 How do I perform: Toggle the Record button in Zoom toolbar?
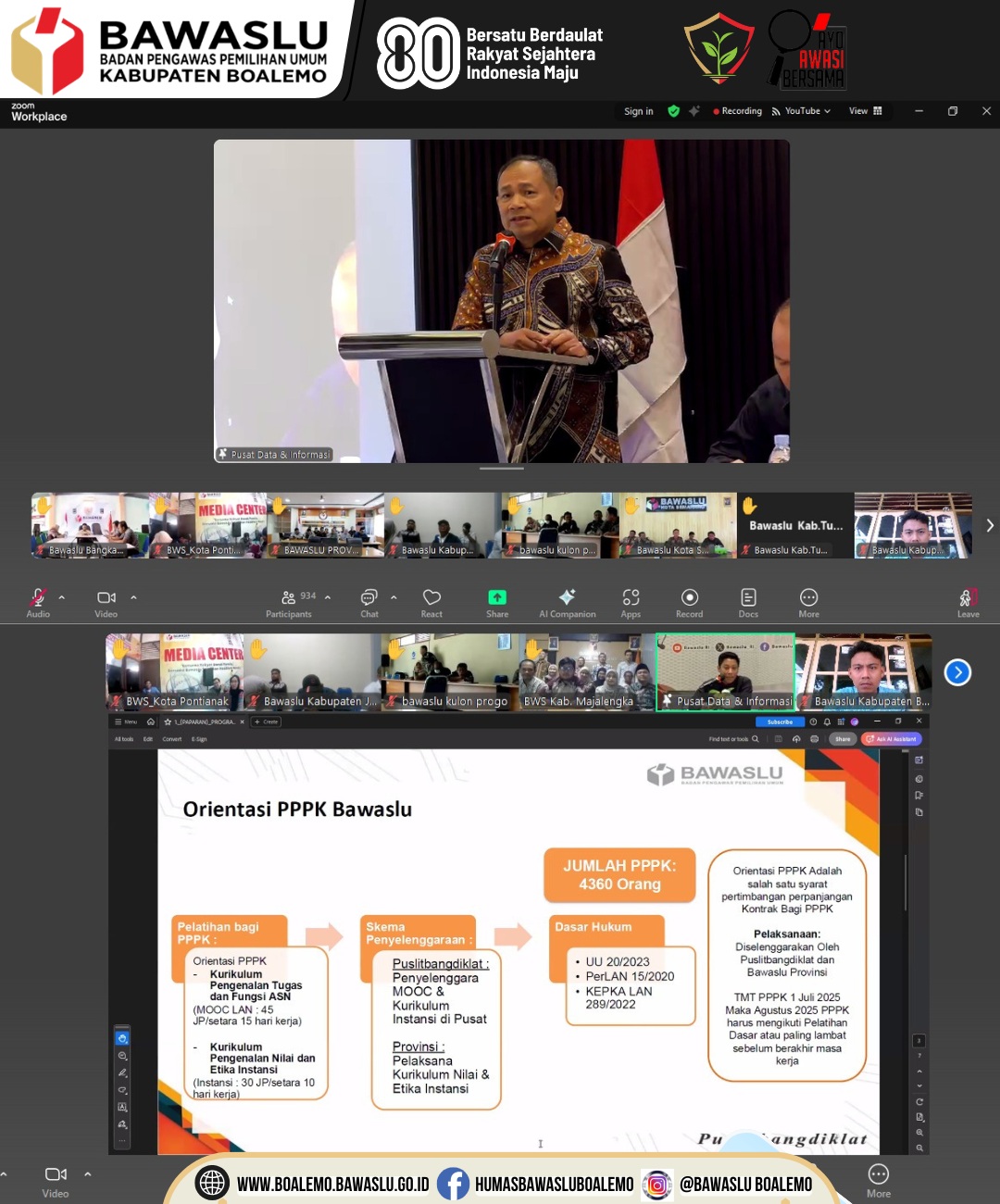(689, 602)
